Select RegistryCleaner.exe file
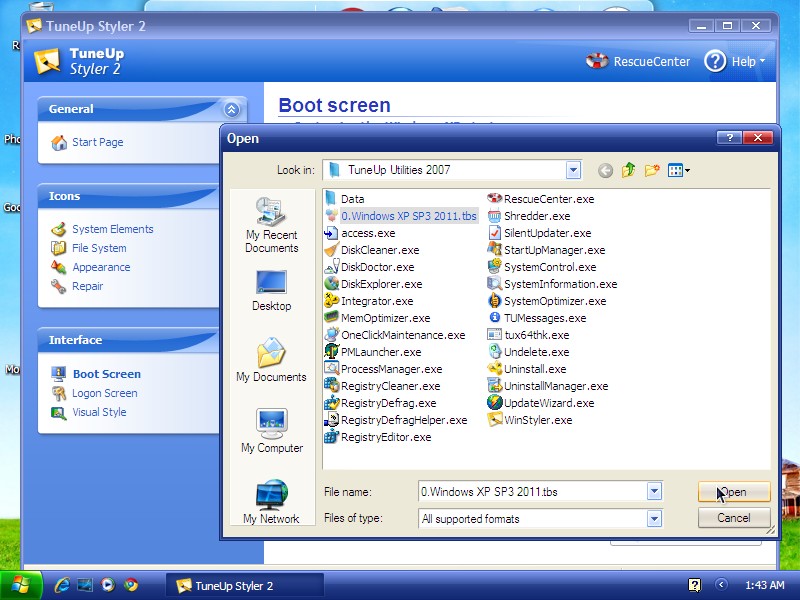The height and width of the screenshot is (600, 800). click(x=383, y=386)
